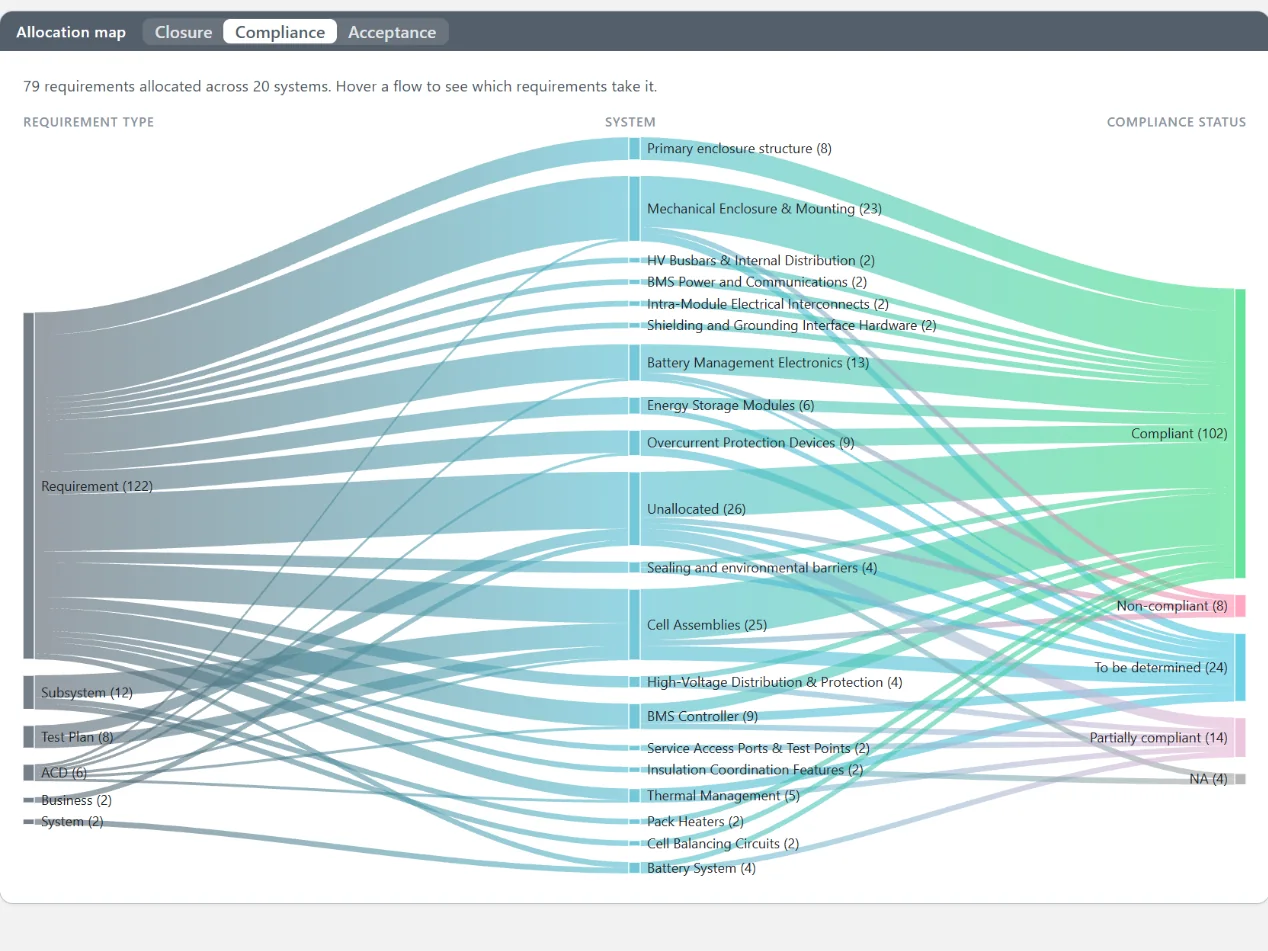The image size is (1268, 951).
Task: Click the green Compliant status bar
Action: (x=1241, y=434)
